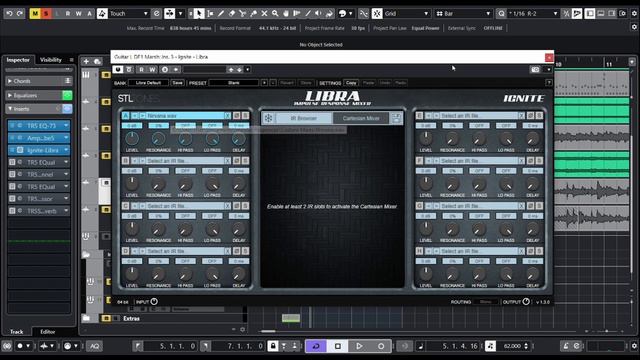Image resolution: width=640 pixels, height=360 pixels.
Task: Enable IR slot E button
Action: [419, 116]
